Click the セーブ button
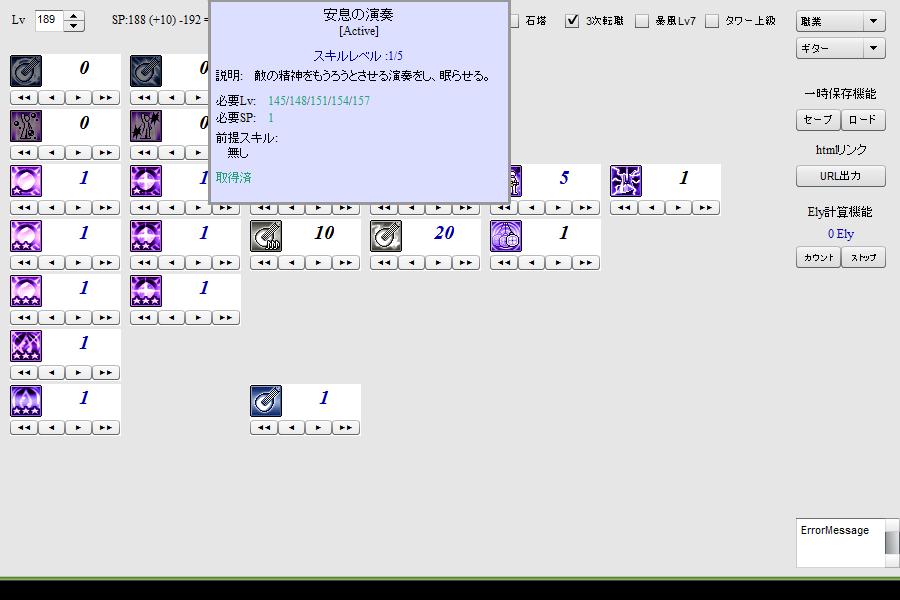Image resolution: width=900 pixels, height=600 pixels. [x=817, y=120]
